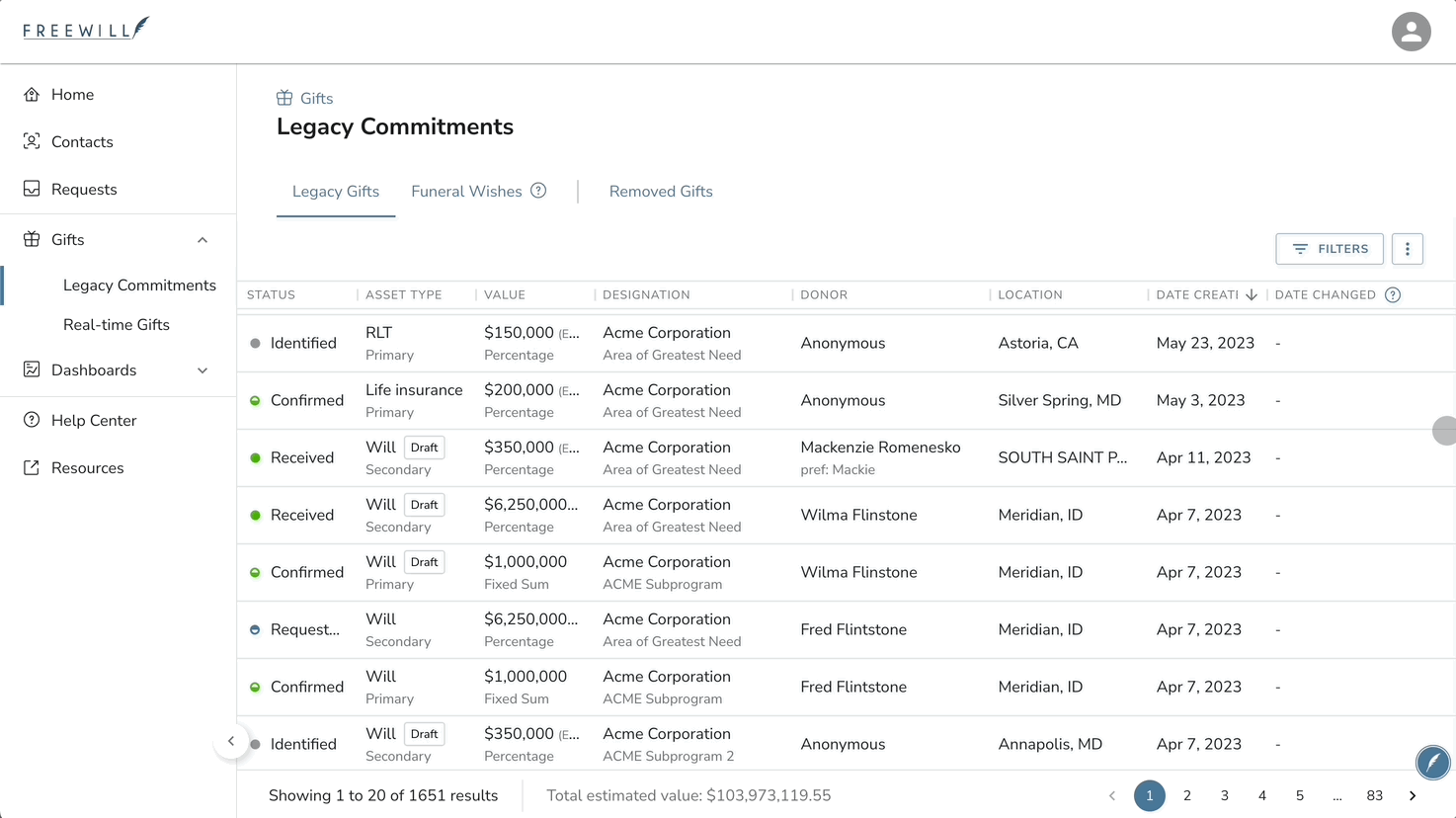The width and height of the screenshot is (1456, 818).
Task: Open the user account avatar menu
Action: pos(1411,32)
